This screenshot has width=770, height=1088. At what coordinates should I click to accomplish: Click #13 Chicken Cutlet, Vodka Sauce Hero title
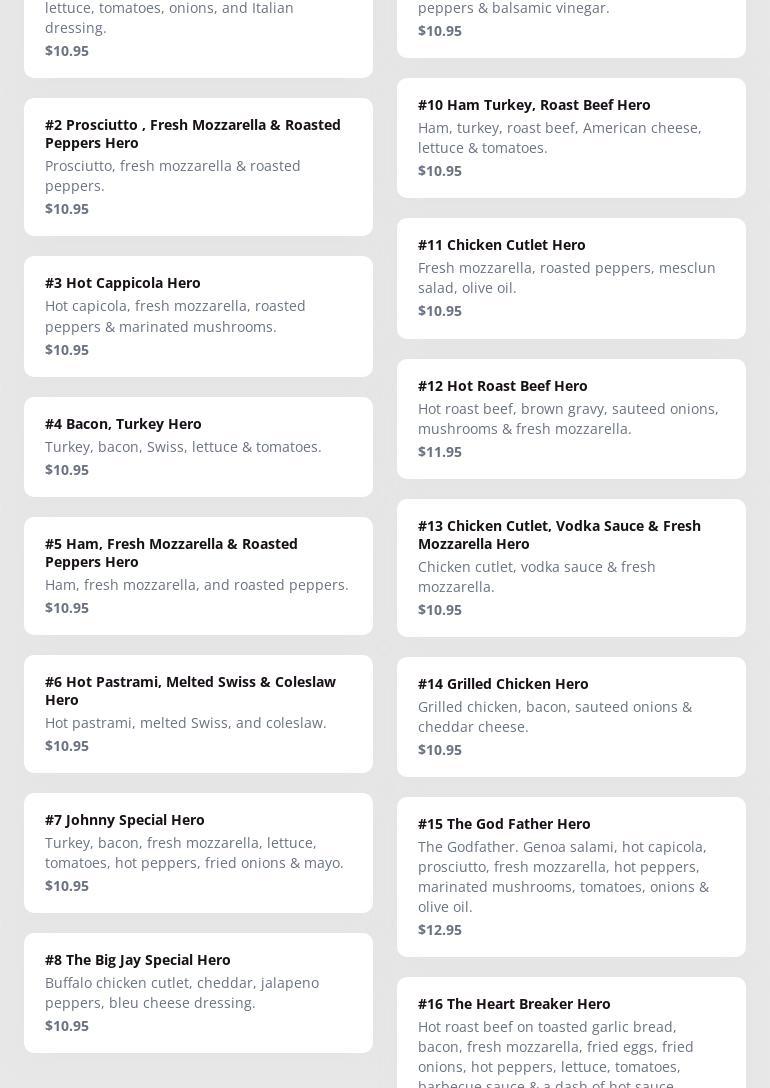(x=559, y=534)
